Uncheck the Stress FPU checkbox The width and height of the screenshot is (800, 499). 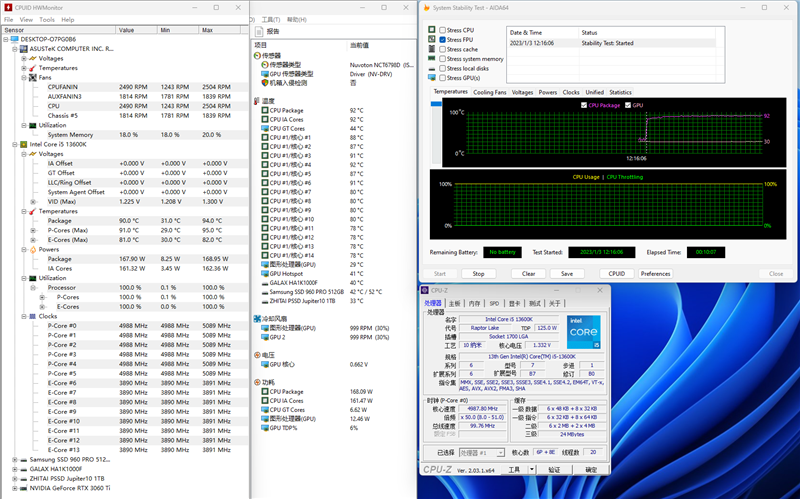[x=443, y=39]
